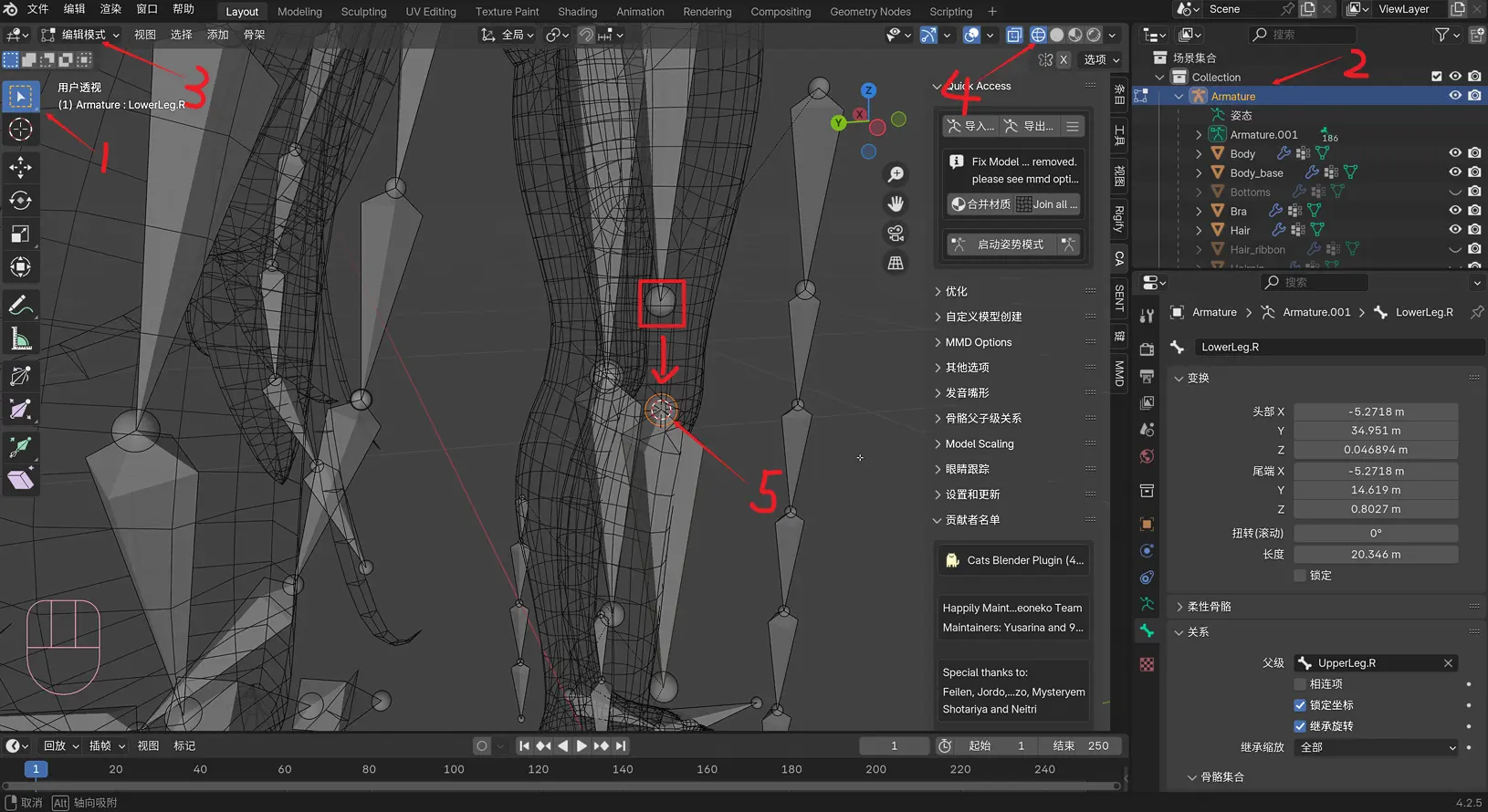Screen dimensions: 1488x812
Task: Hide the Body object in outliner
Action: click(x=1455, y=153)
